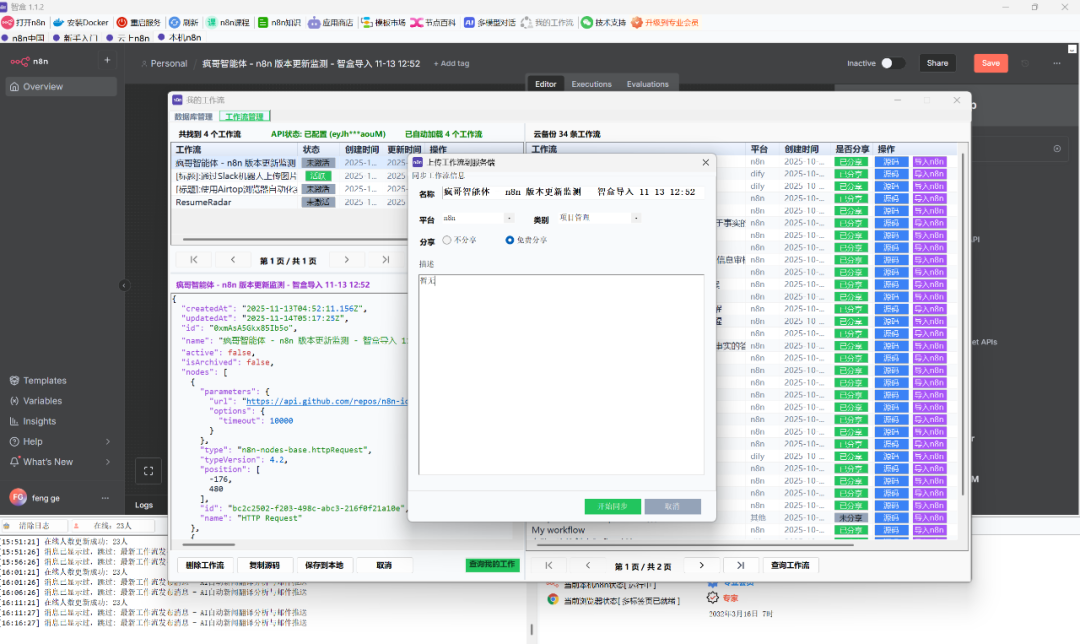Switch to the 数据库管理 tab

click(x=194, y=116)
